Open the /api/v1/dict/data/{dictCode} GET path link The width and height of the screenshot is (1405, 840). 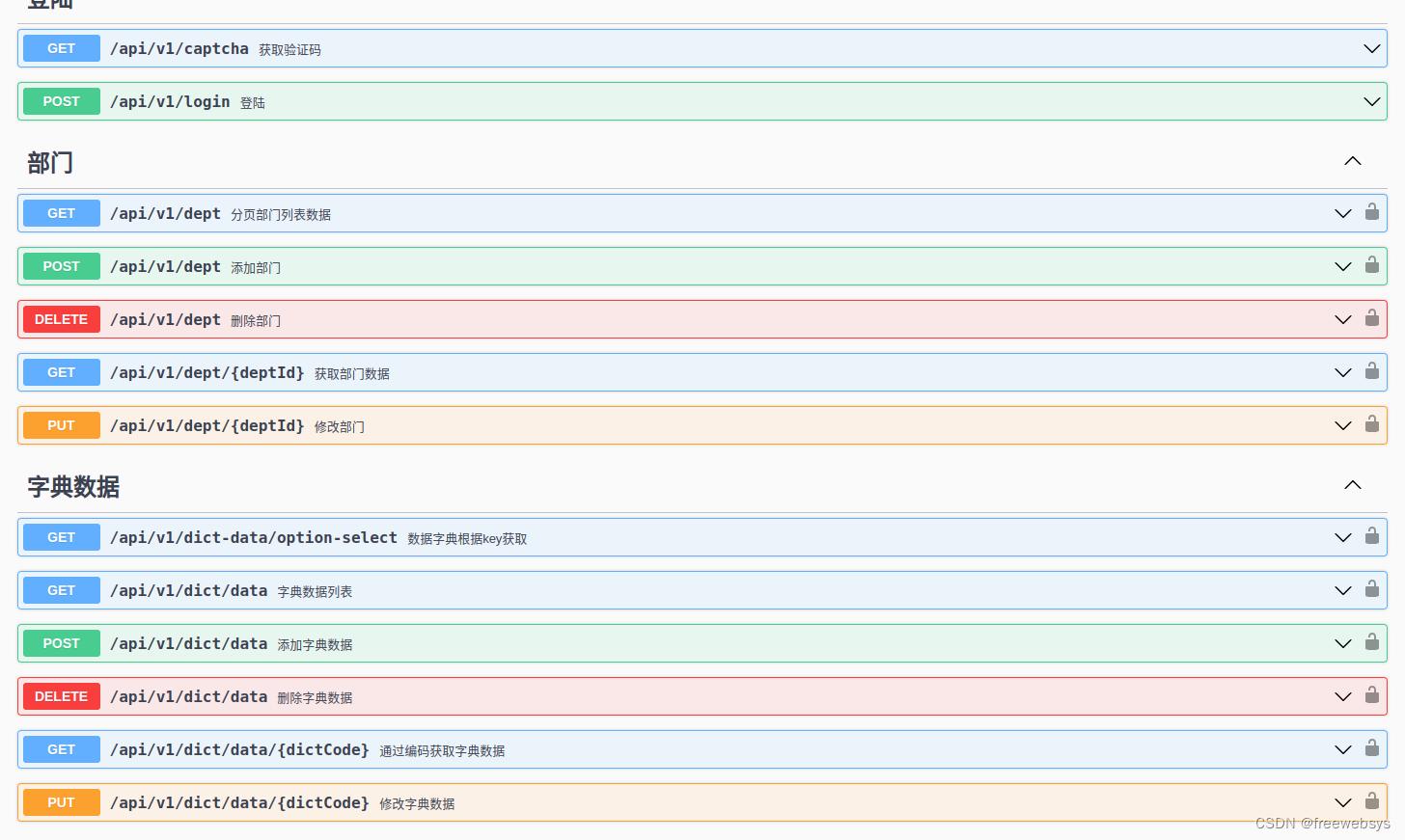(239, 749)
